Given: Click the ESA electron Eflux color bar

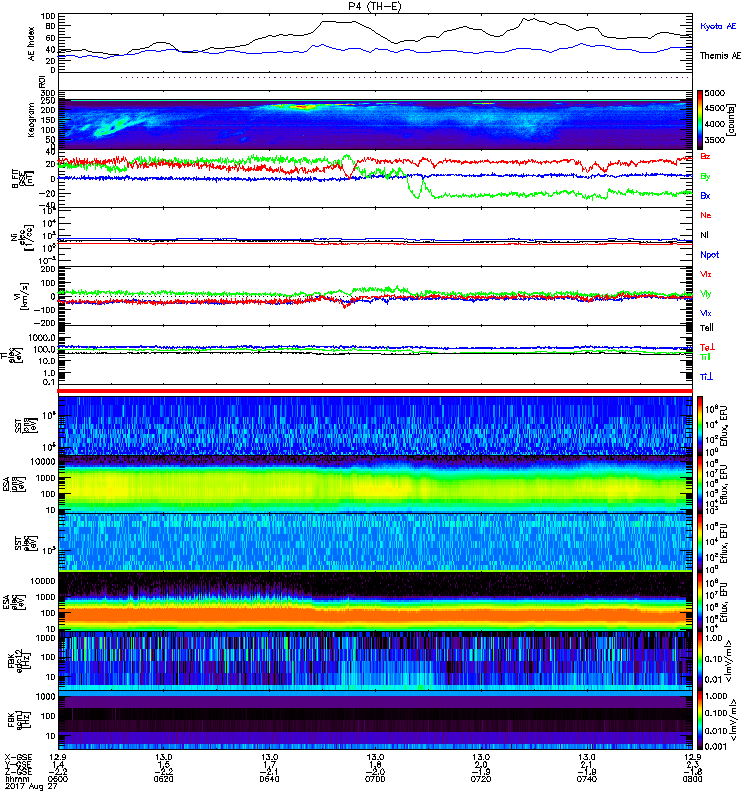Looking at the screenshot, I should click(x=700, y=602).
